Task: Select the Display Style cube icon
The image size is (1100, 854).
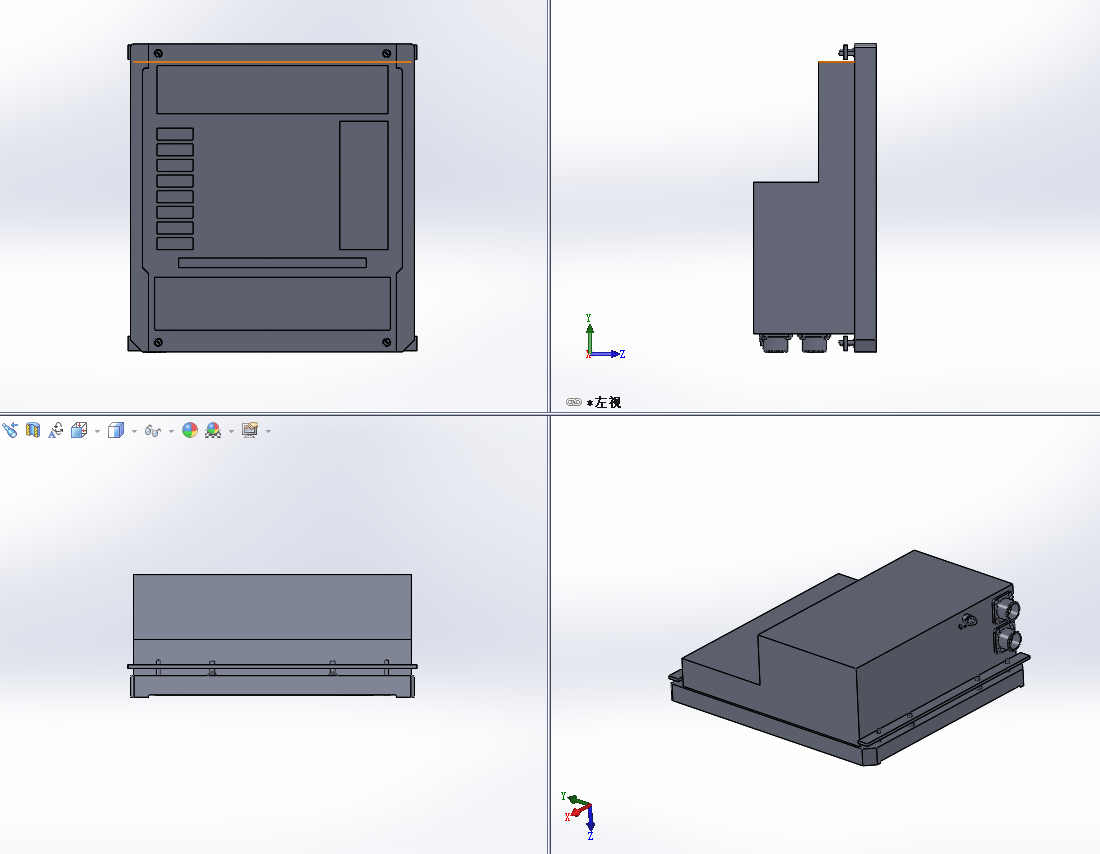Action: coord(116,430)
